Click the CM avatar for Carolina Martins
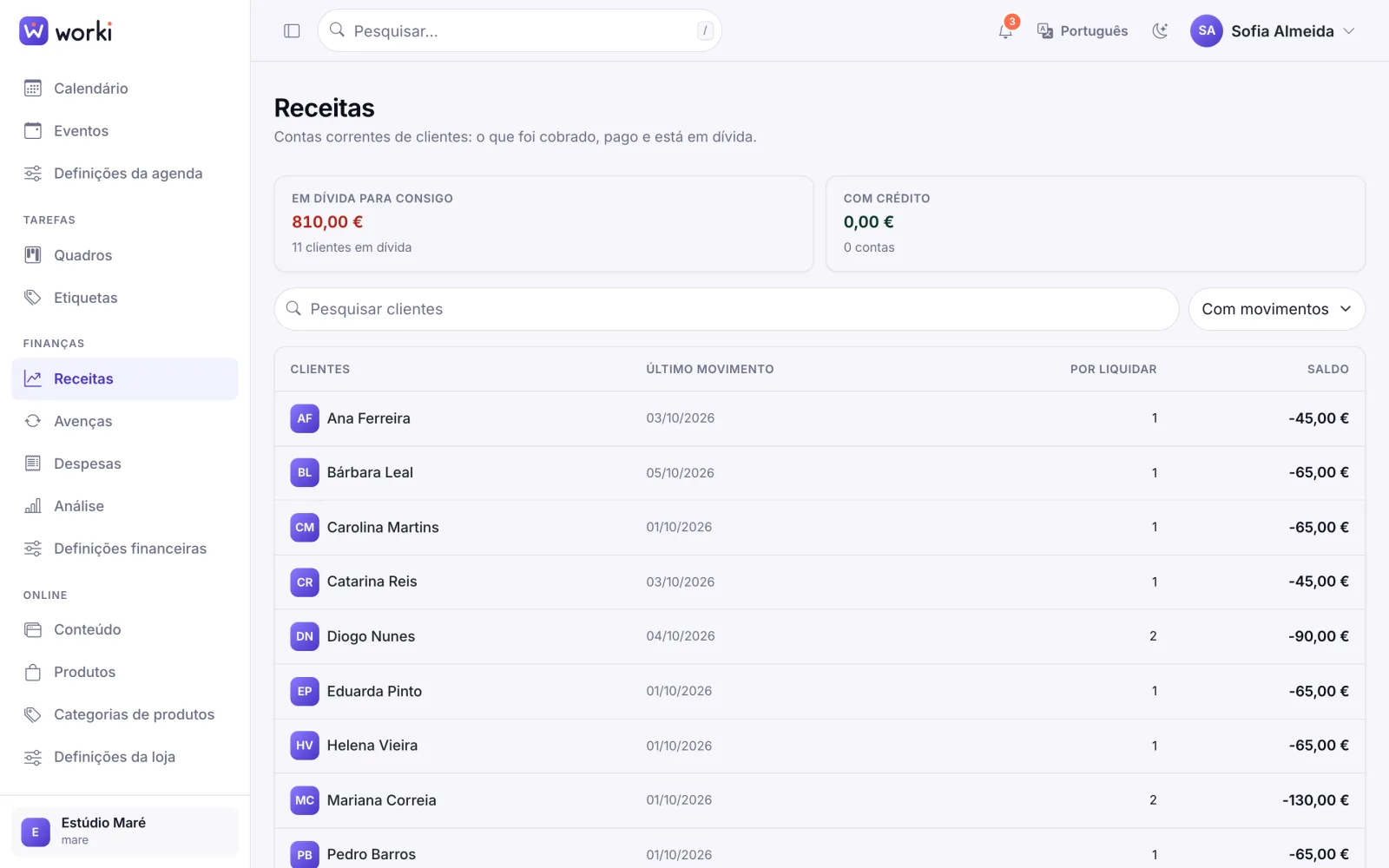1389x868 pixels. (x=305, y=527)
